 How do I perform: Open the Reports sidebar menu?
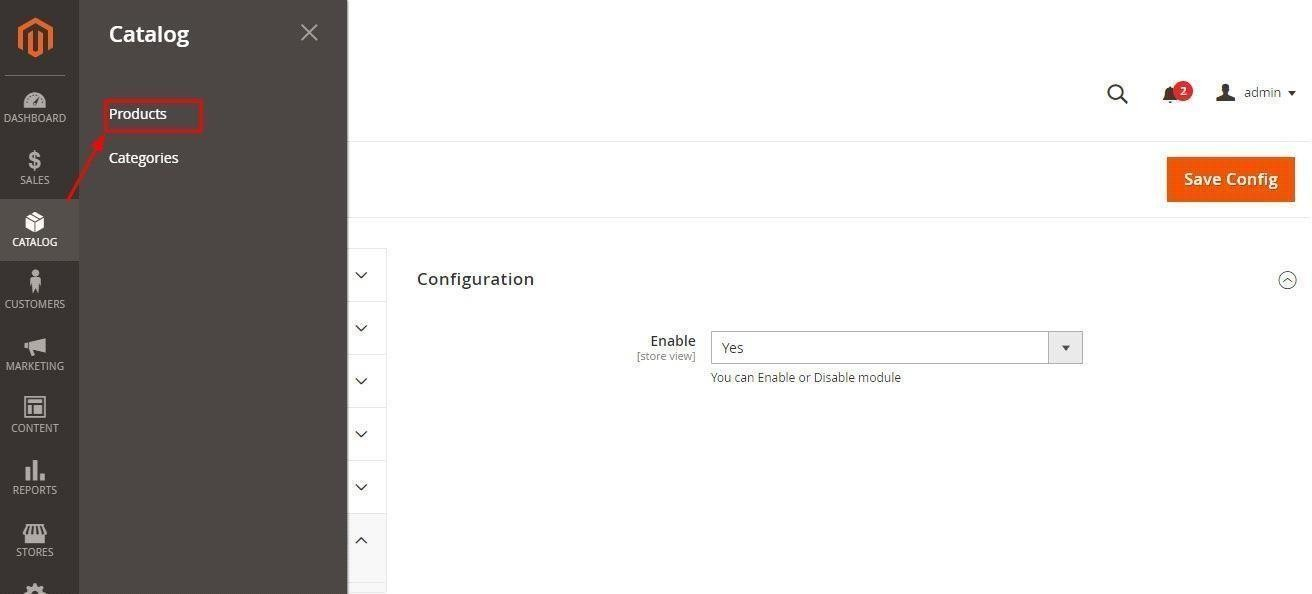[35, 478]
